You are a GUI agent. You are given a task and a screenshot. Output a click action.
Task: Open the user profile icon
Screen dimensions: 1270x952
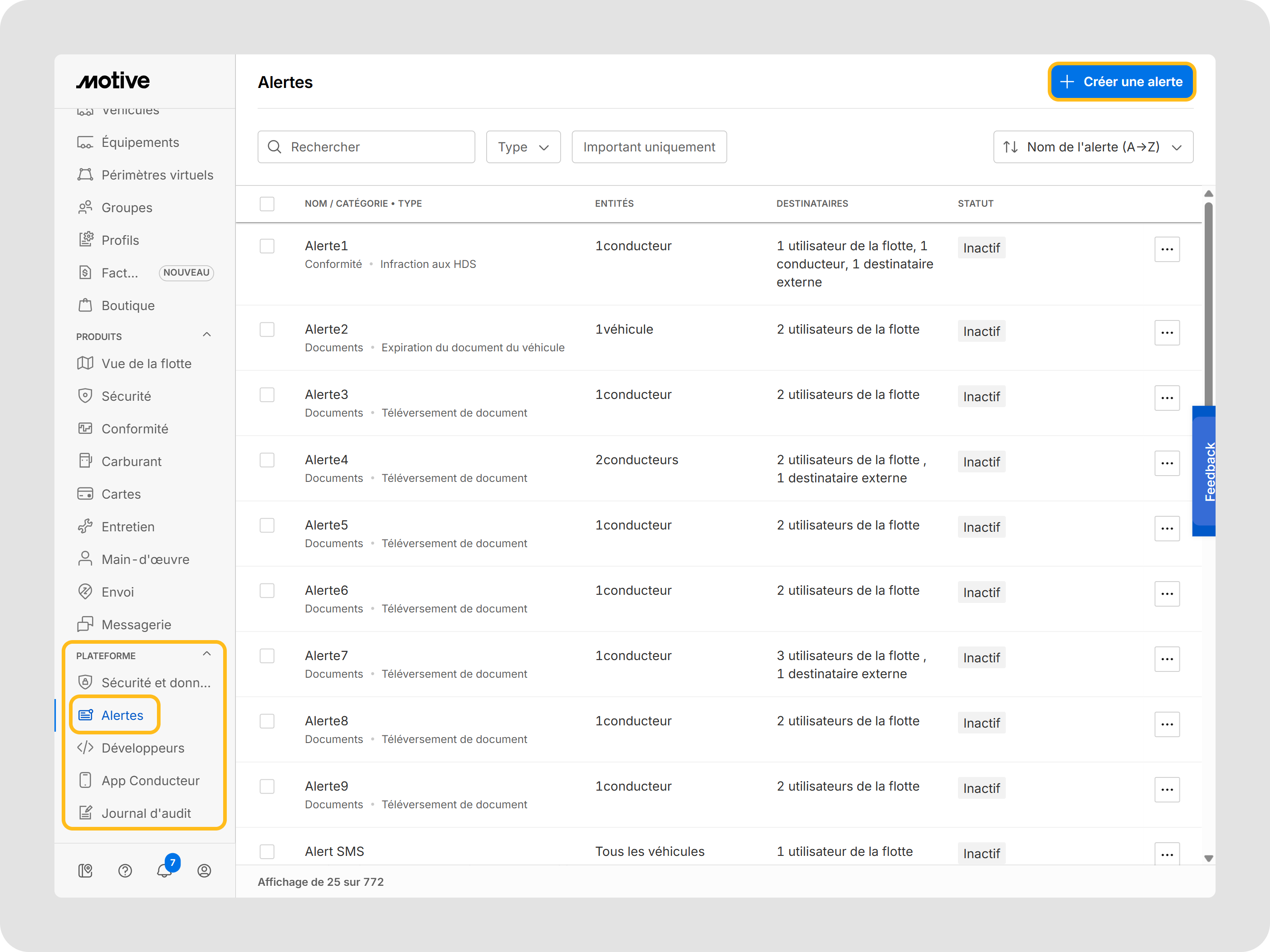tap(204, 870)
